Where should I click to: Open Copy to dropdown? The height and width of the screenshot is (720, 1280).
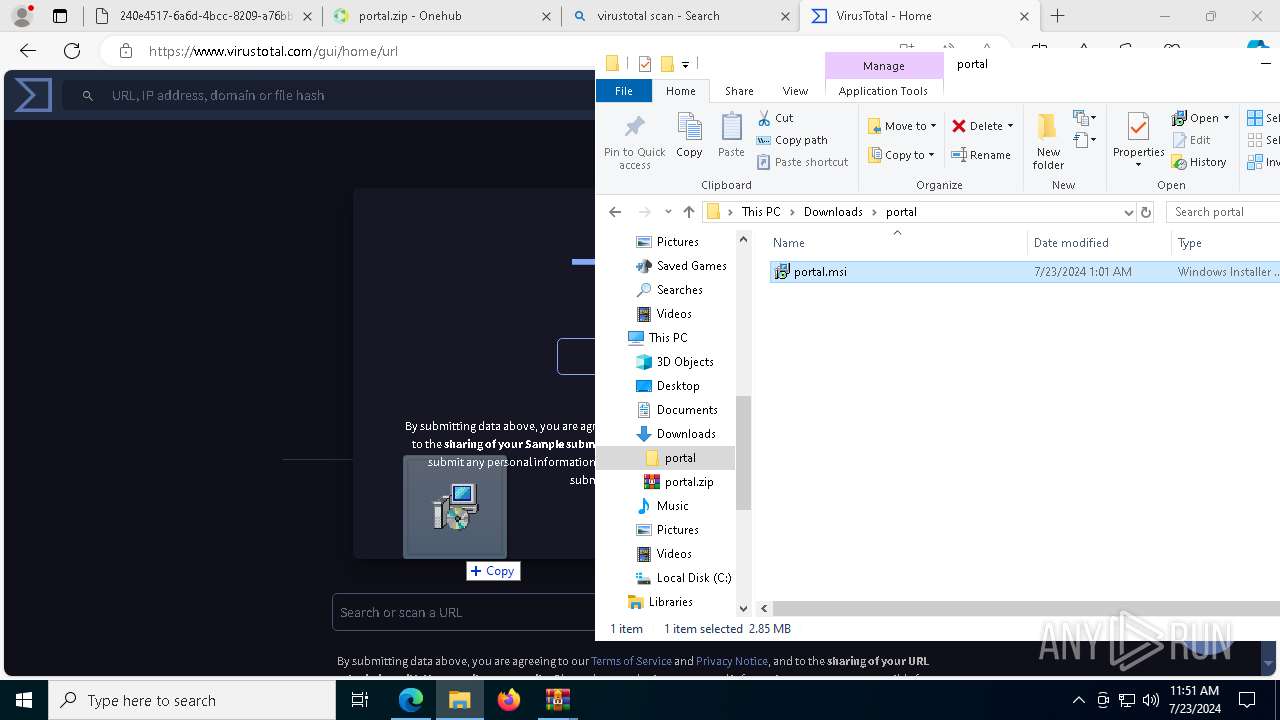tap(902, 155)
